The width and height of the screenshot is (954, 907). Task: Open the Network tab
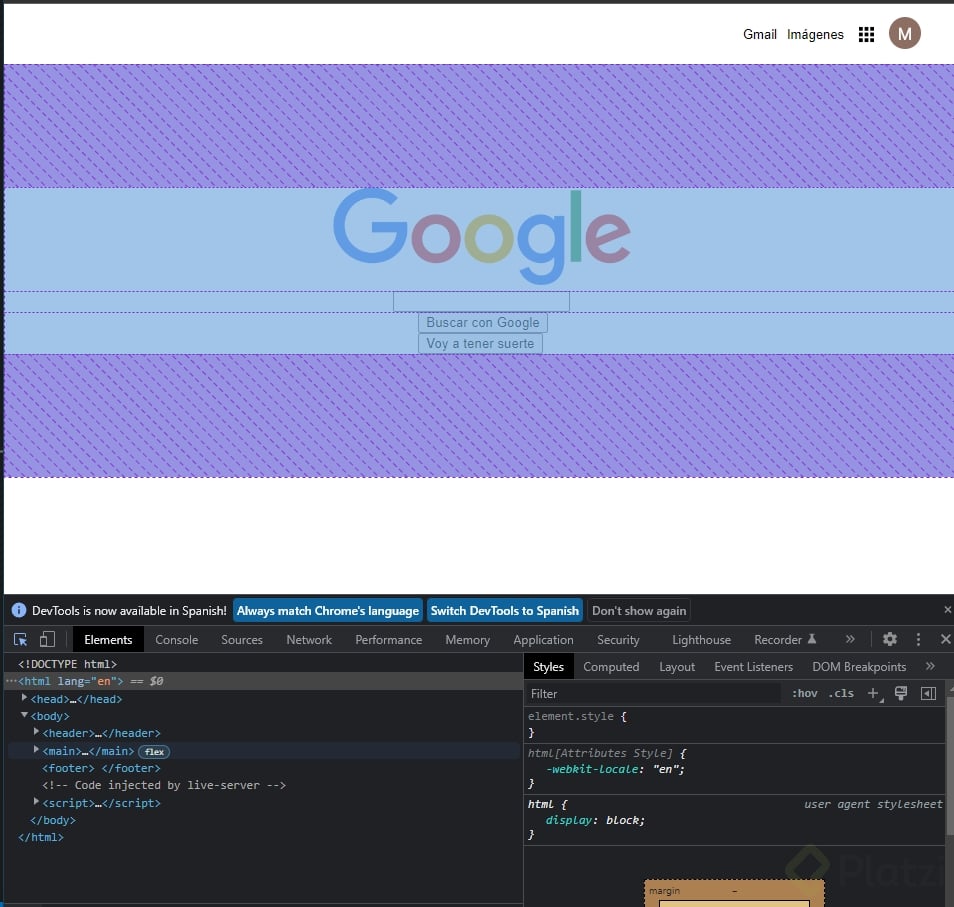point(309,640)
